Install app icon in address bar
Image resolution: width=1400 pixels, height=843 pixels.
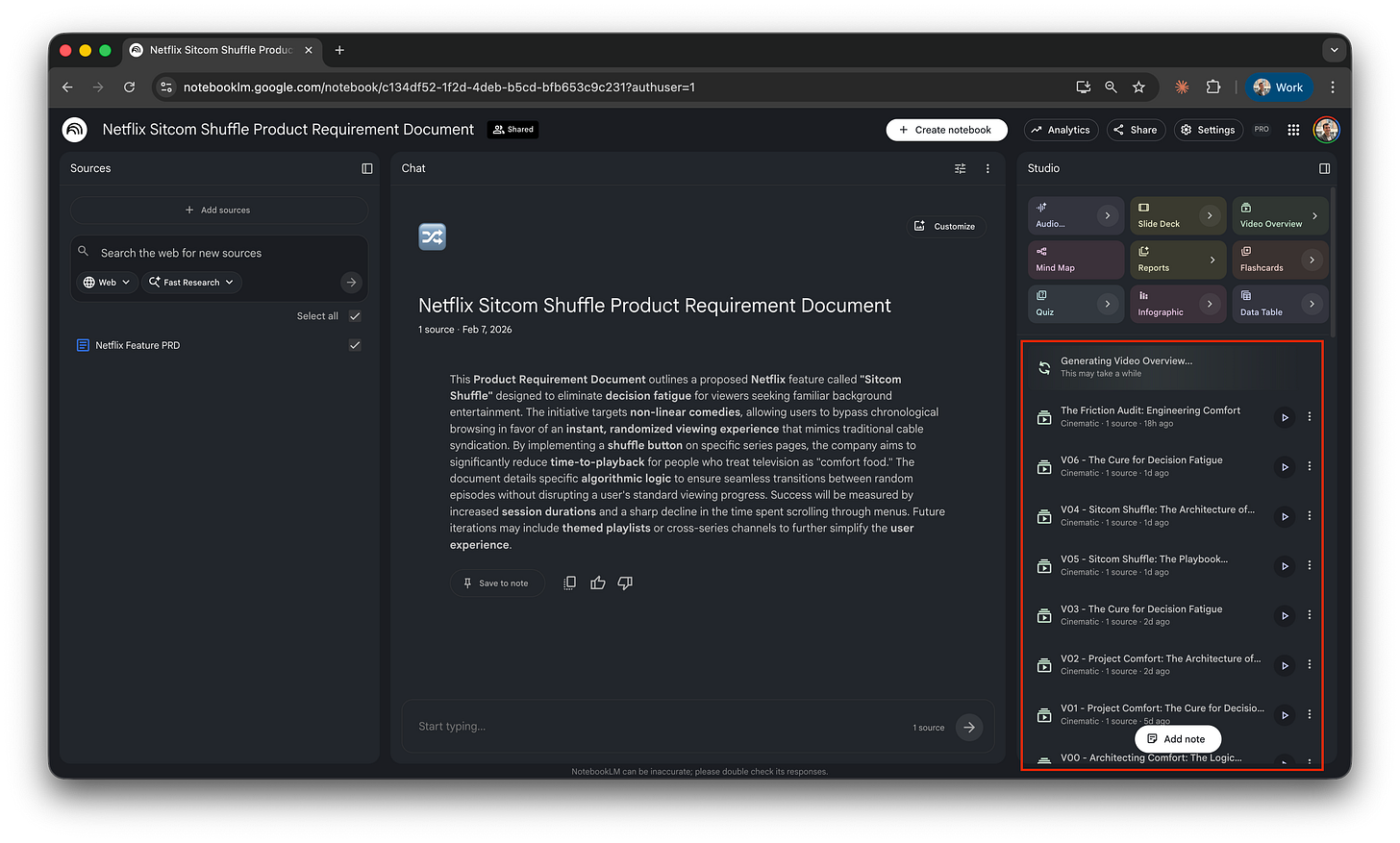tap(1083, 87)
